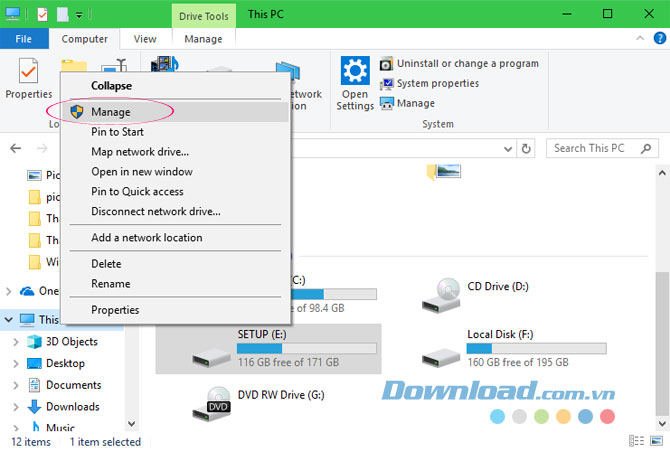Click the SETUP (E:) capacity bar
Screen dimensions: 670x452
pyautogui.click(x=306, y=349)
